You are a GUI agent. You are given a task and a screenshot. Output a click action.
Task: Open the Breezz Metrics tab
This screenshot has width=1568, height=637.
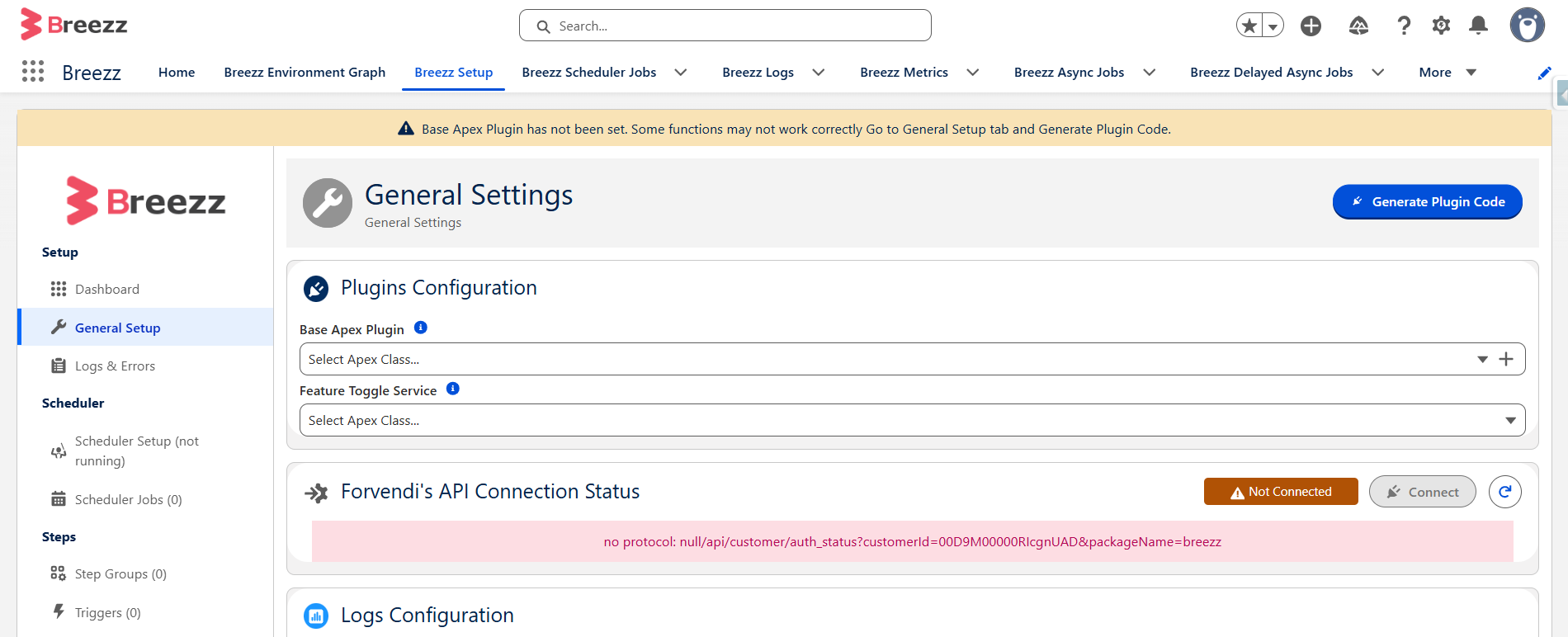pos(904,73)
